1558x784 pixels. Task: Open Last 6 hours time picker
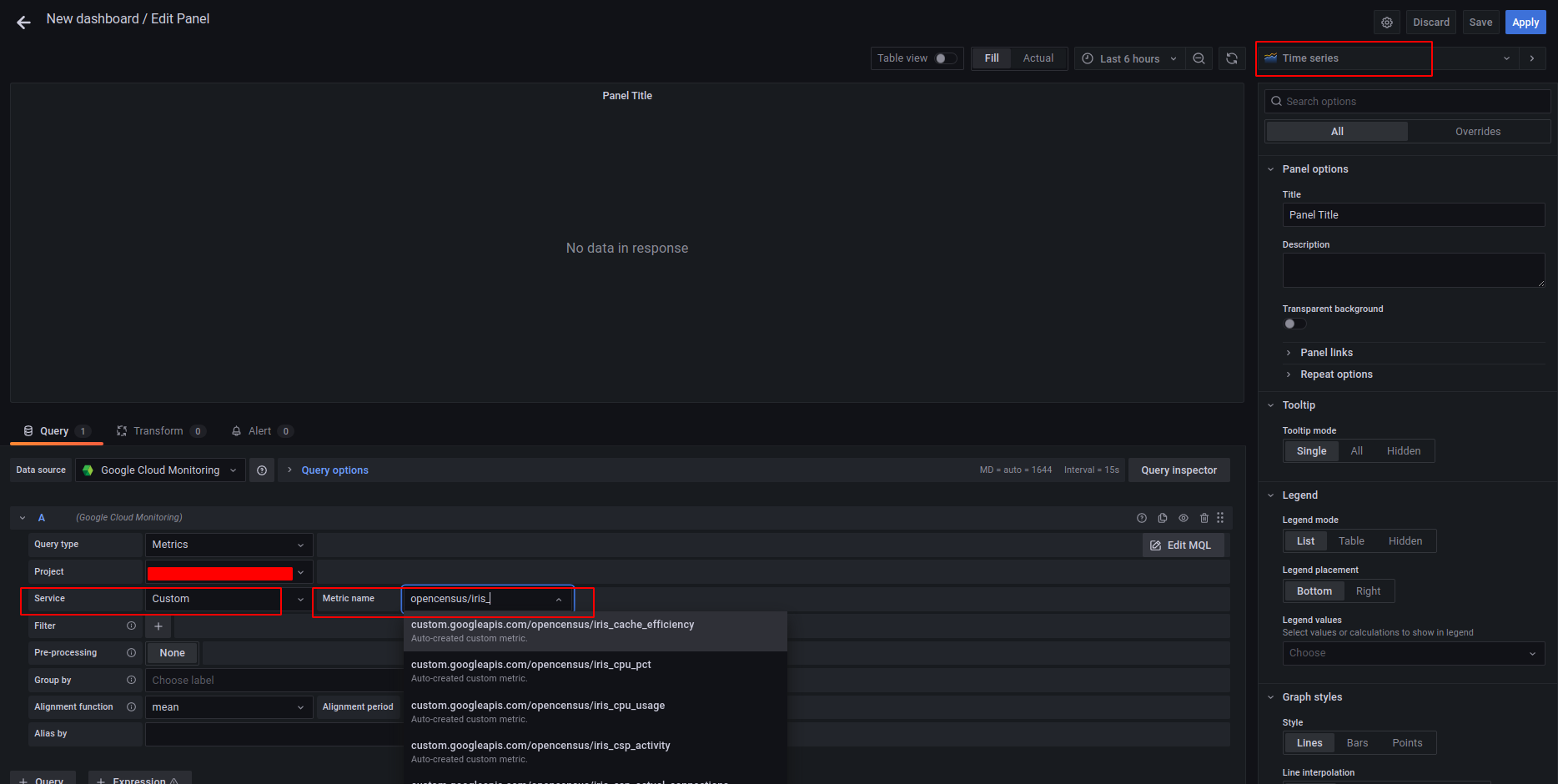pyautogui.click(x=1129, y=58)
